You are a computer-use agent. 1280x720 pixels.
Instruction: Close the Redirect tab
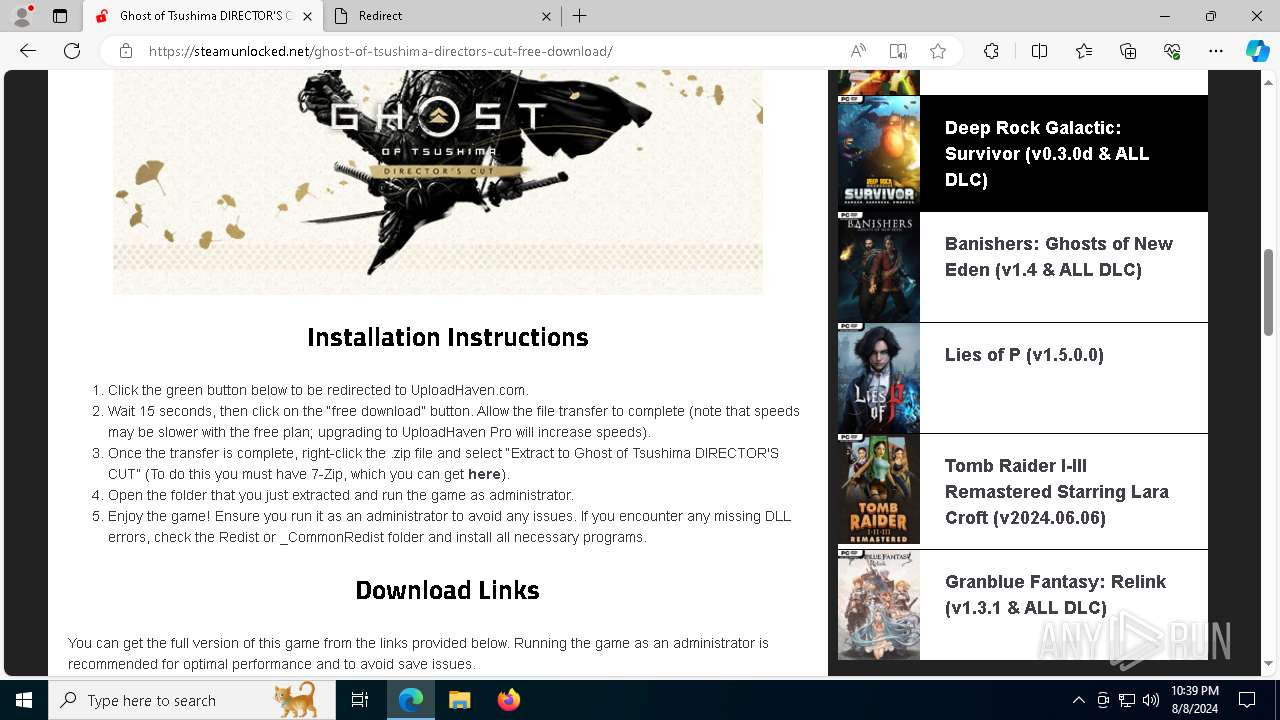547,16
